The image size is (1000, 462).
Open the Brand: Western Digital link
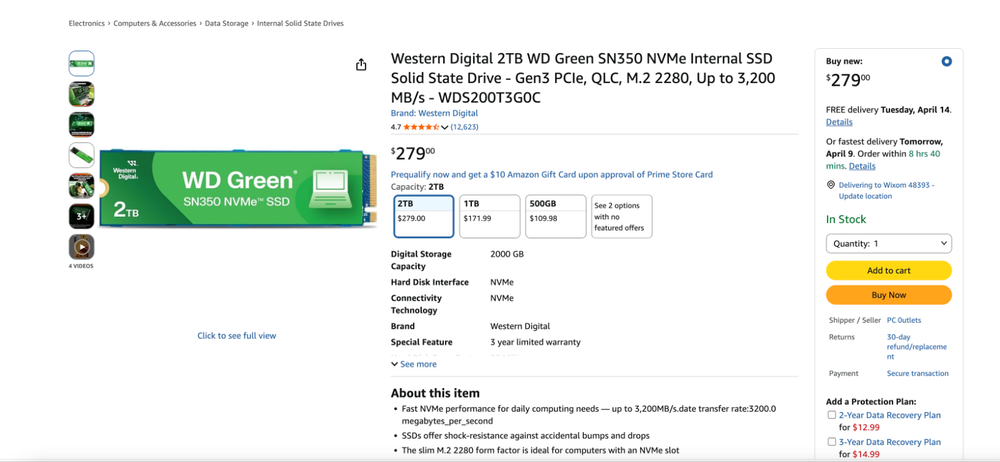click(434, 114)
